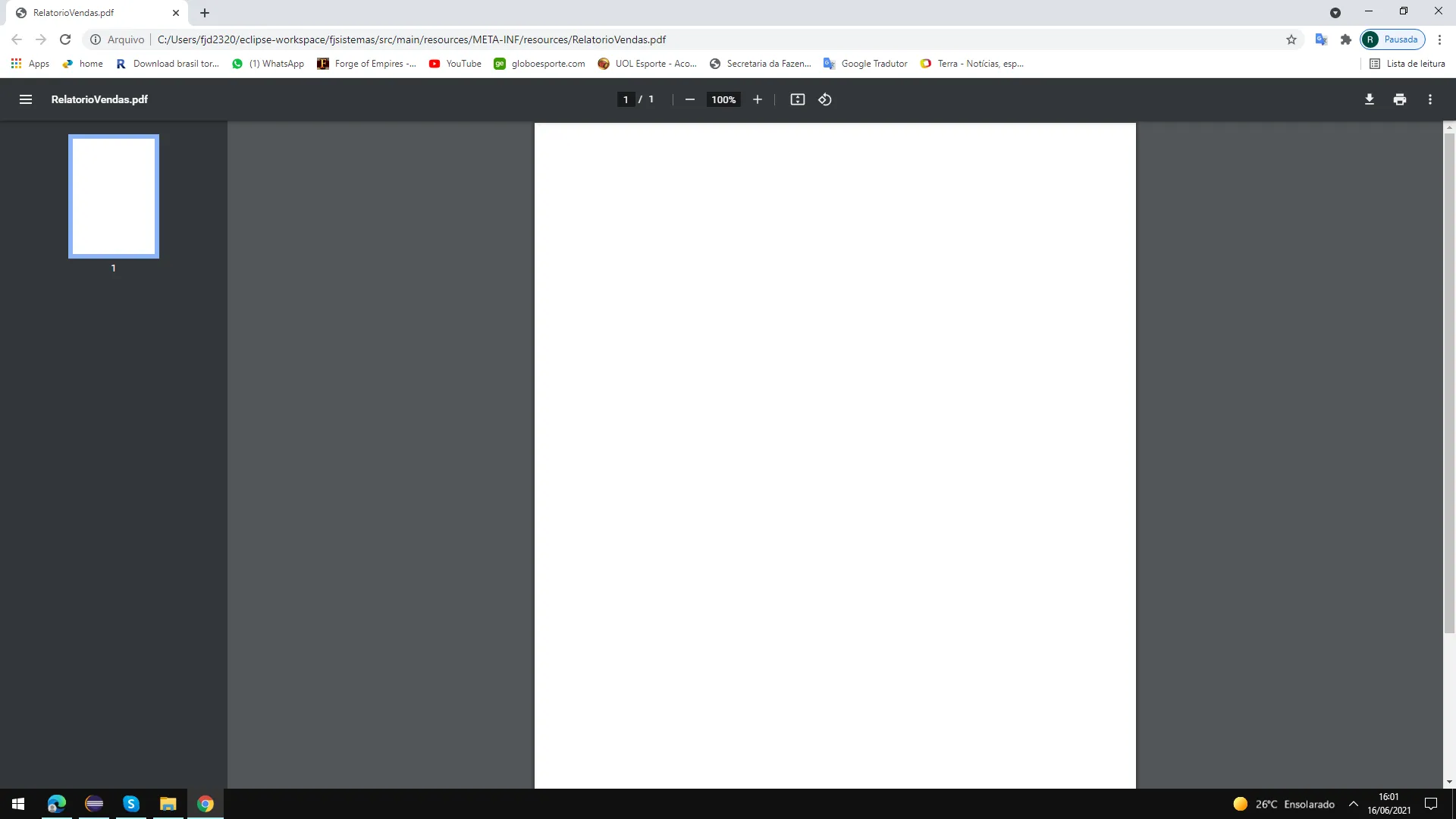1456x819 pixels.
Task: Click the PDF zoom in button
Action: point(757,99)
